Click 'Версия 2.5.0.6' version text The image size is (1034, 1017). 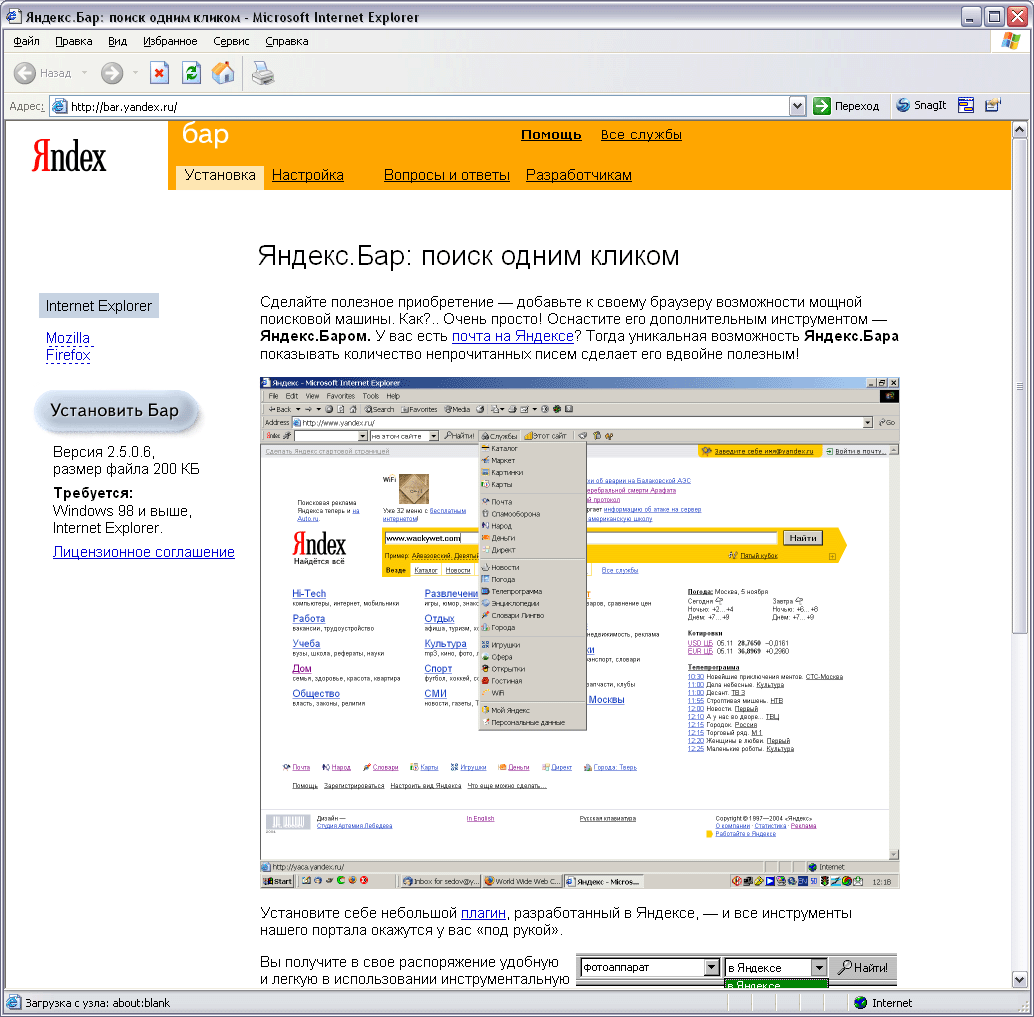tap(104, 452)
